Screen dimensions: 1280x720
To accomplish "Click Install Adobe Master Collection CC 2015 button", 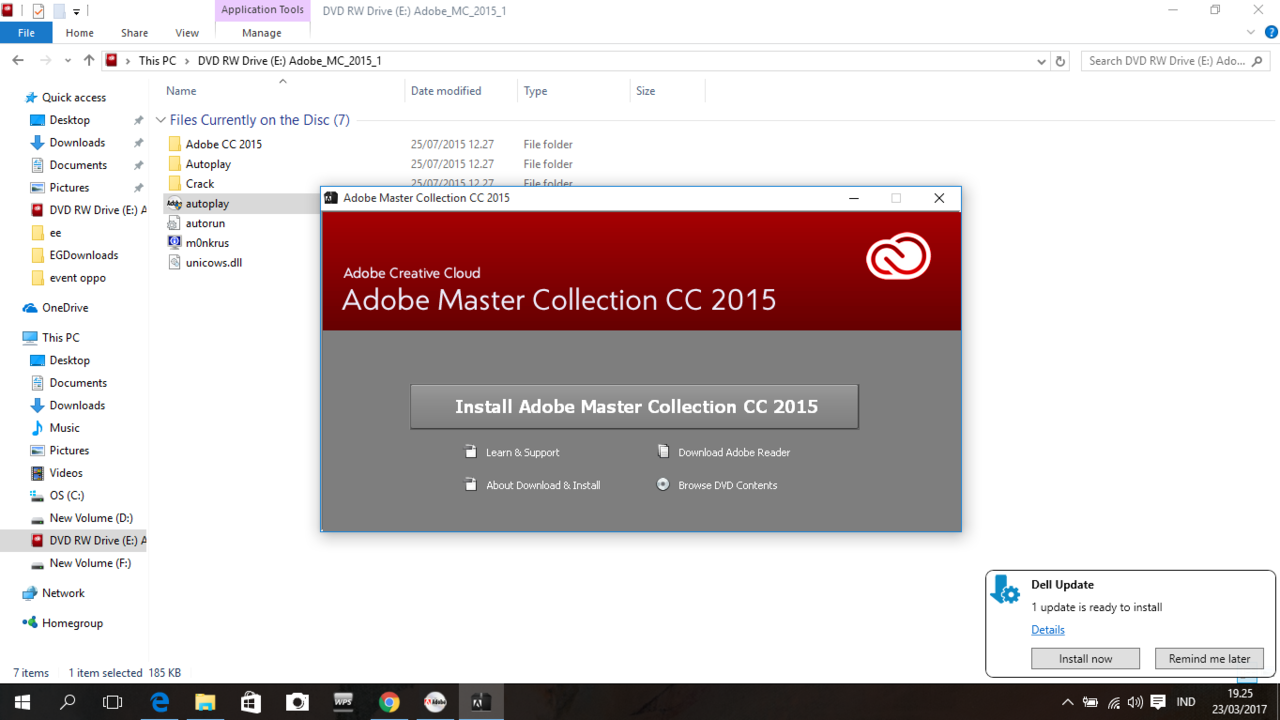I will pos(634,407).
